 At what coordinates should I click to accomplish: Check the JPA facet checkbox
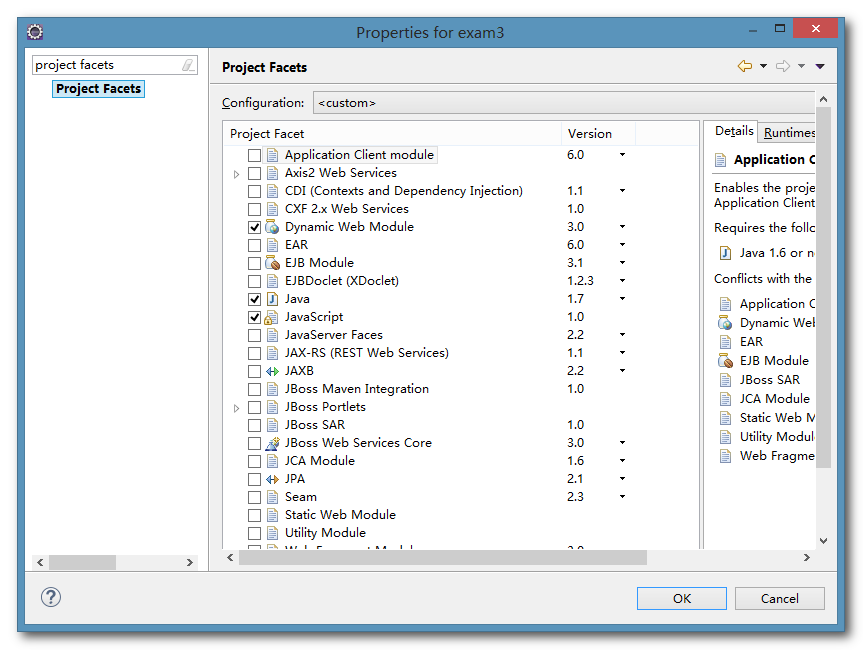(x=254, y=479)
